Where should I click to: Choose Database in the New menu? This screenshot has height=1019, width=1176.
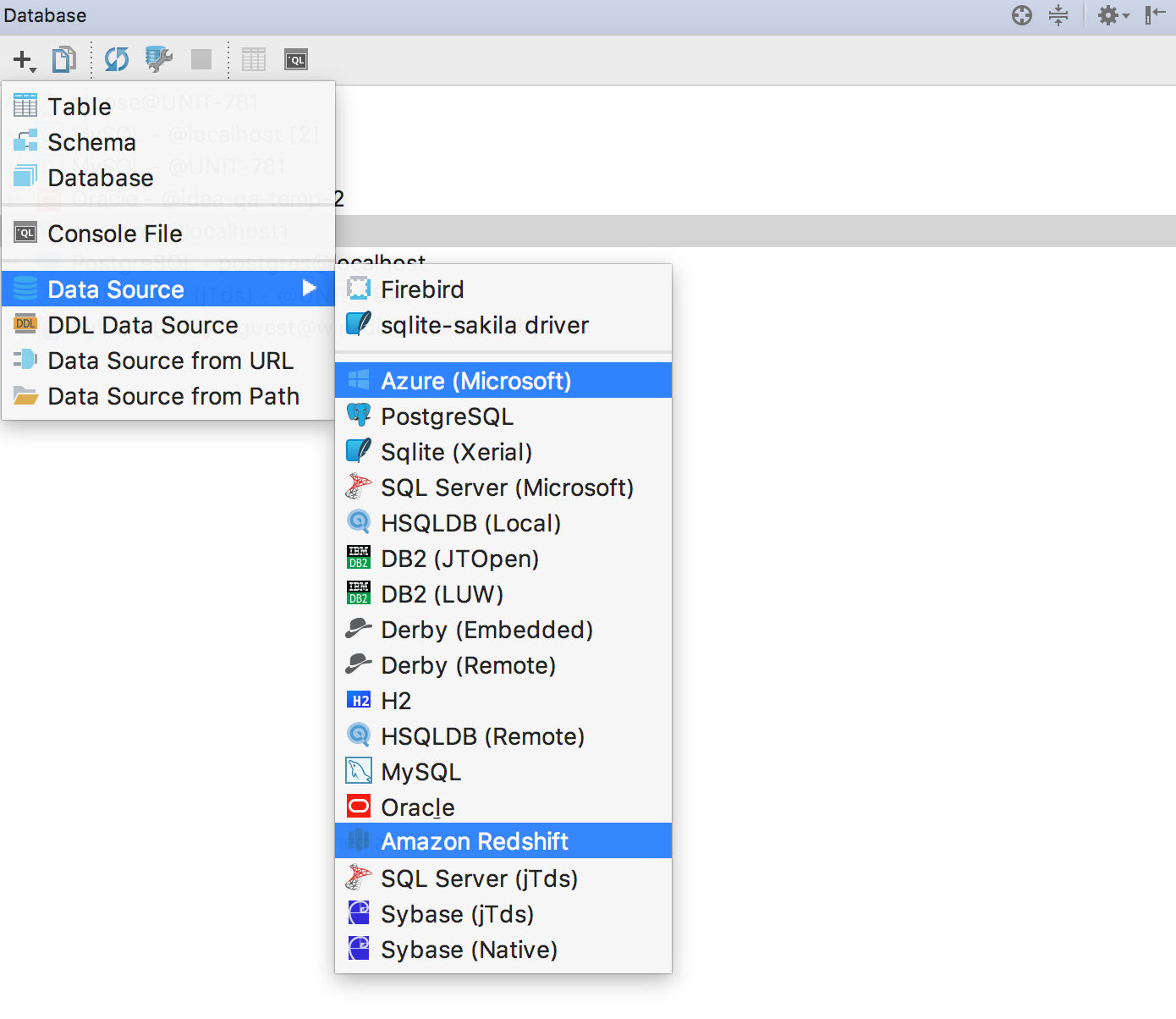point(168,178)
